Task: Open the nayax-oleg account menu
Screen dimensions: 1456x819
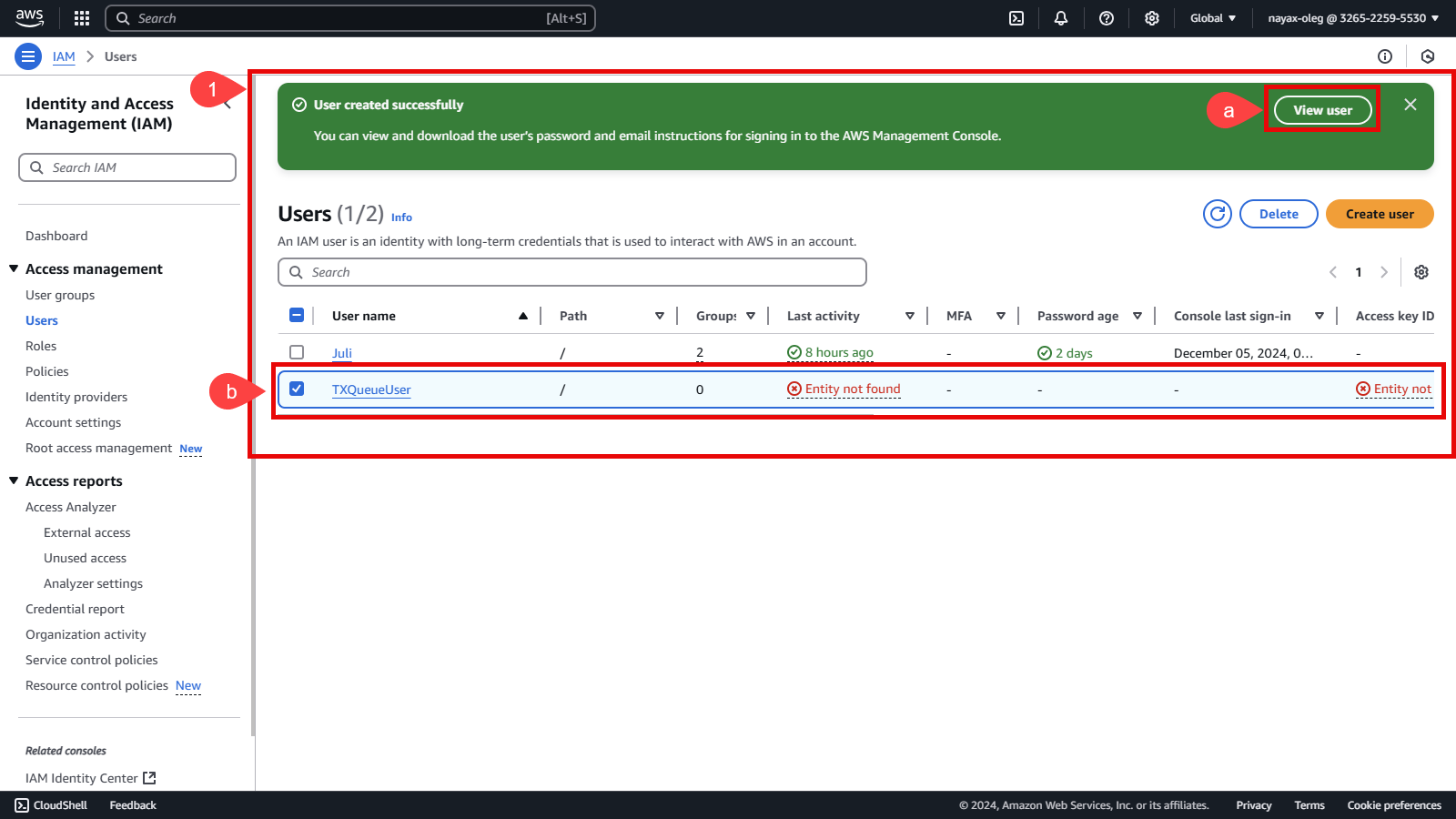Action: pyautogui.click(x=1353, y=18)
